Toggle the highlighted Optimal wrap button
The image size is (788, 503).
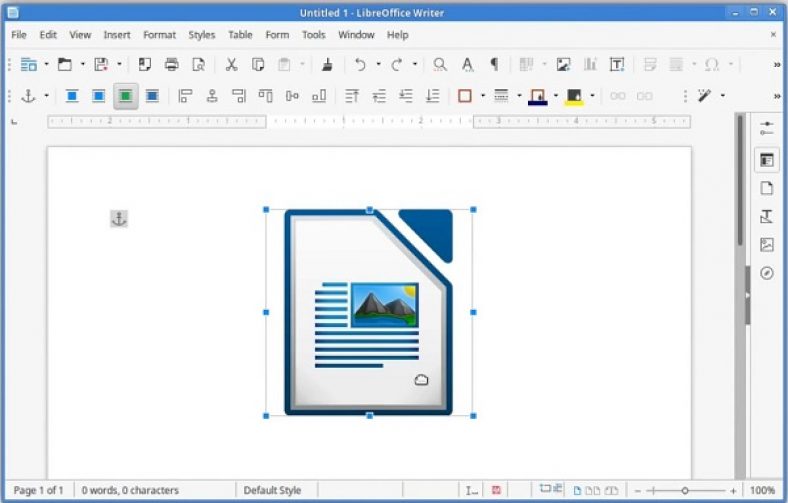point(125,96)
